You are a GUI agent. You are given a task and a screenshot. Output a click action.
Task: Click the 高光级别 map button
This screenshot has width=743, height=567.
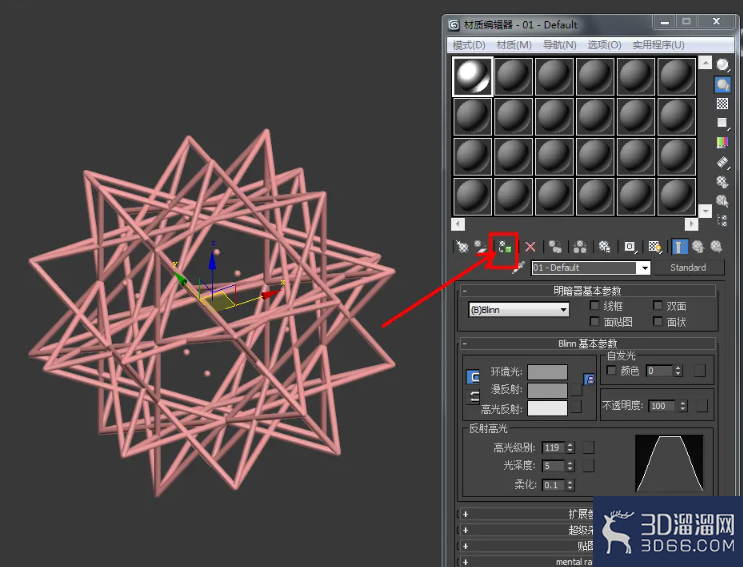tap(588, 447)
